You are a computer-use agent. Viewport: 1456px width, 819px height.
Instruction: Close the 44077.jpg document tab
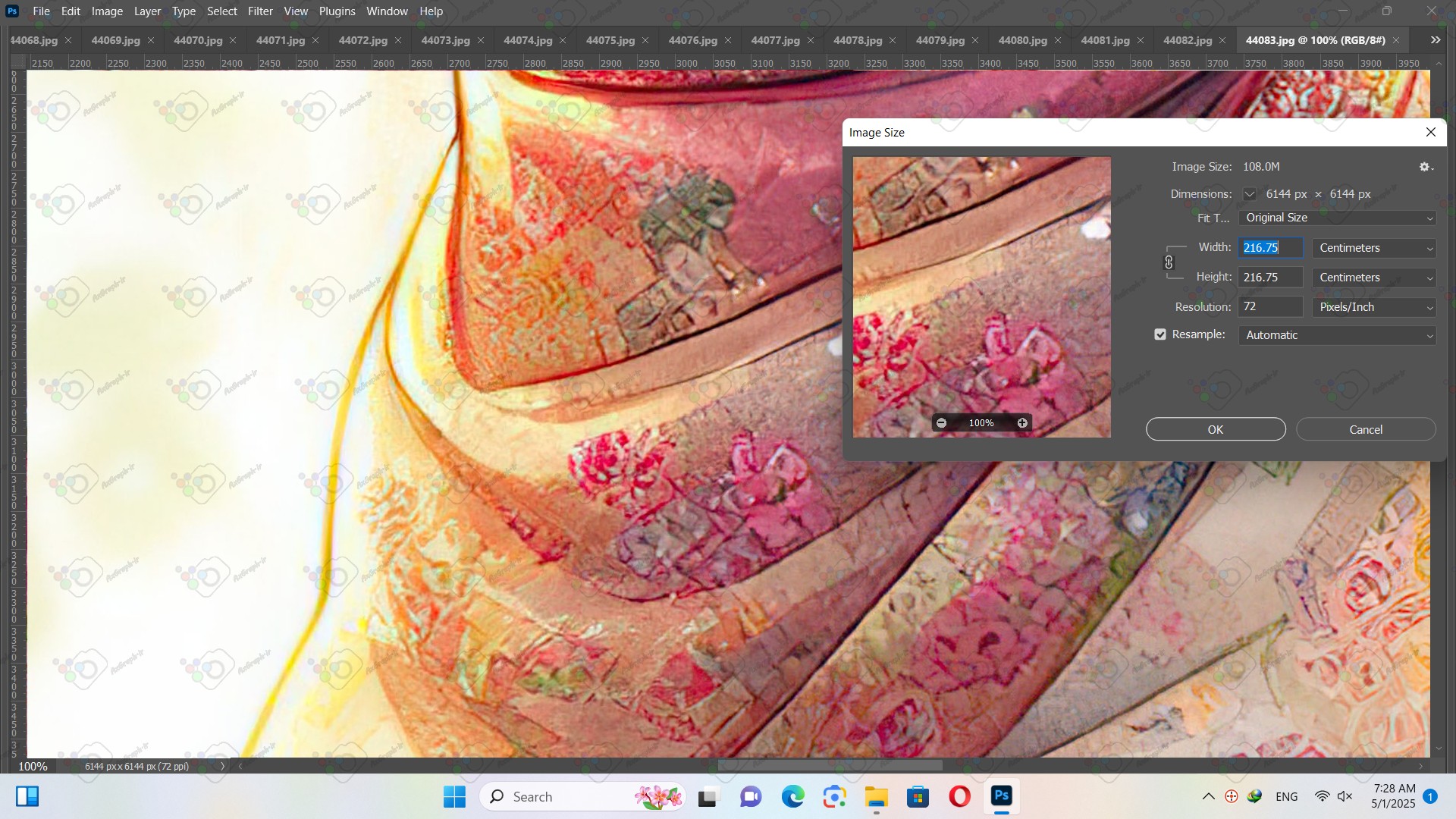point(811,40)
